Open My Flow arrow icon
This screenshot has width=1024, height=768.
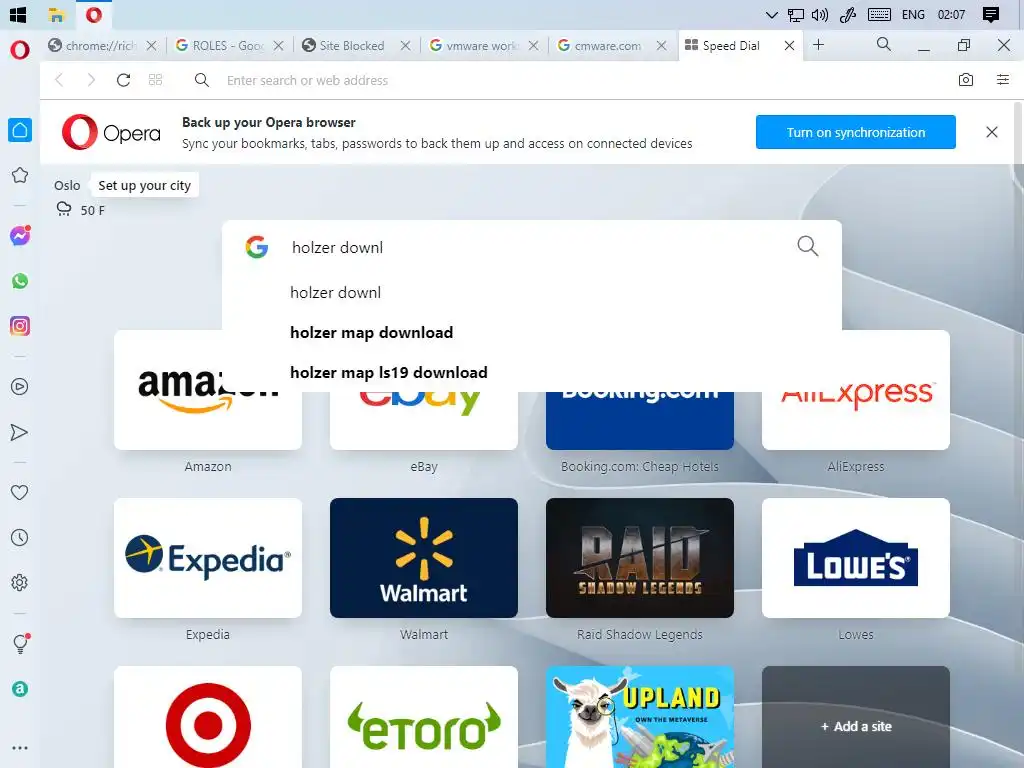(x=20, y=432)
